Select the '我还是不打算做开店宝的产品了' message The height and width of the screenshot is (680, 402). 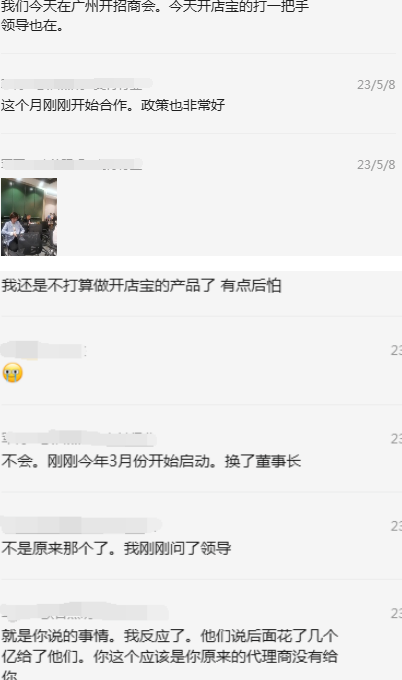click(x=141, y=286)
